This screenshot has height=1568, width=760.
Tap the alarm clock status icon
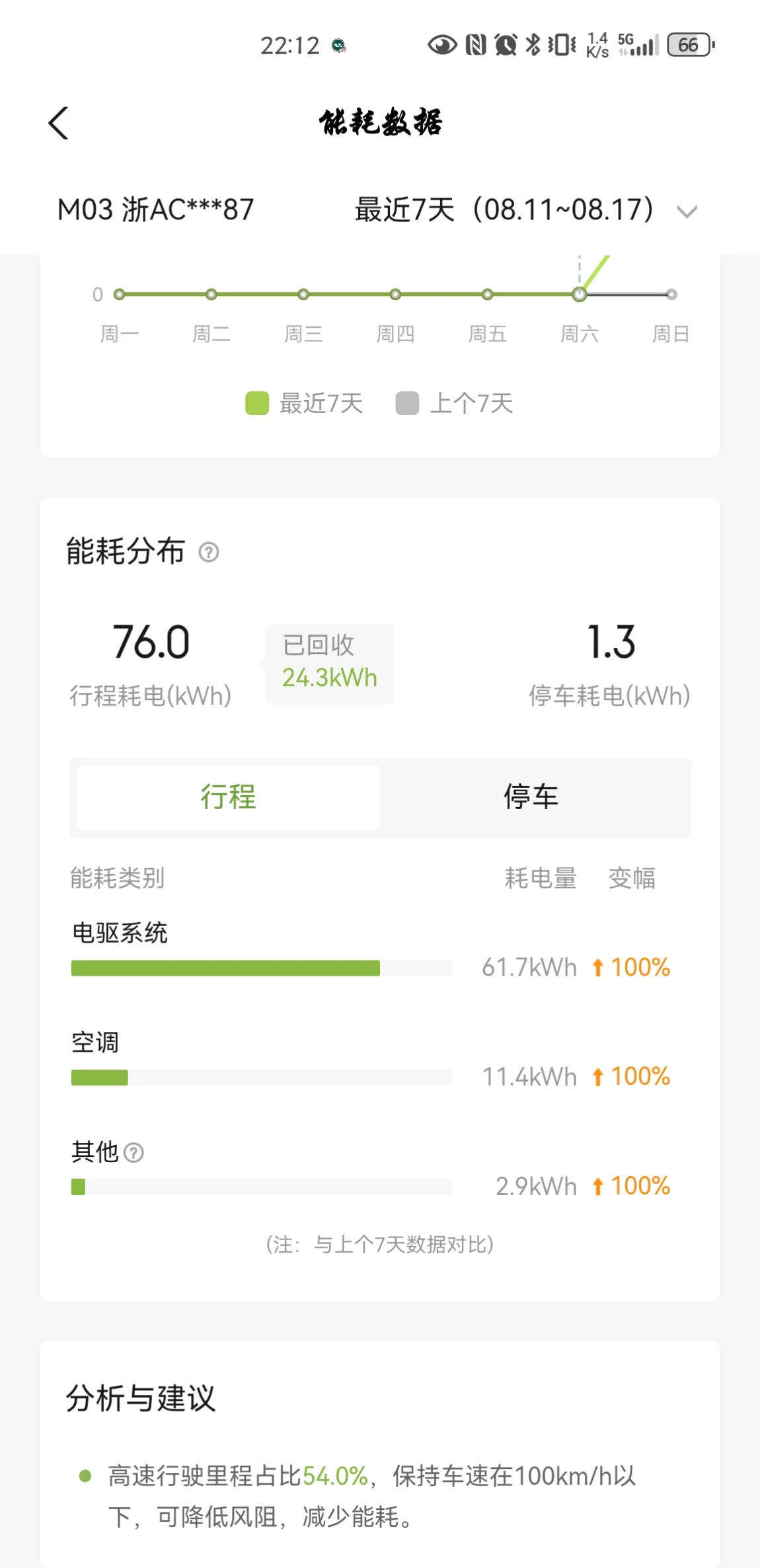coord(506,45)
